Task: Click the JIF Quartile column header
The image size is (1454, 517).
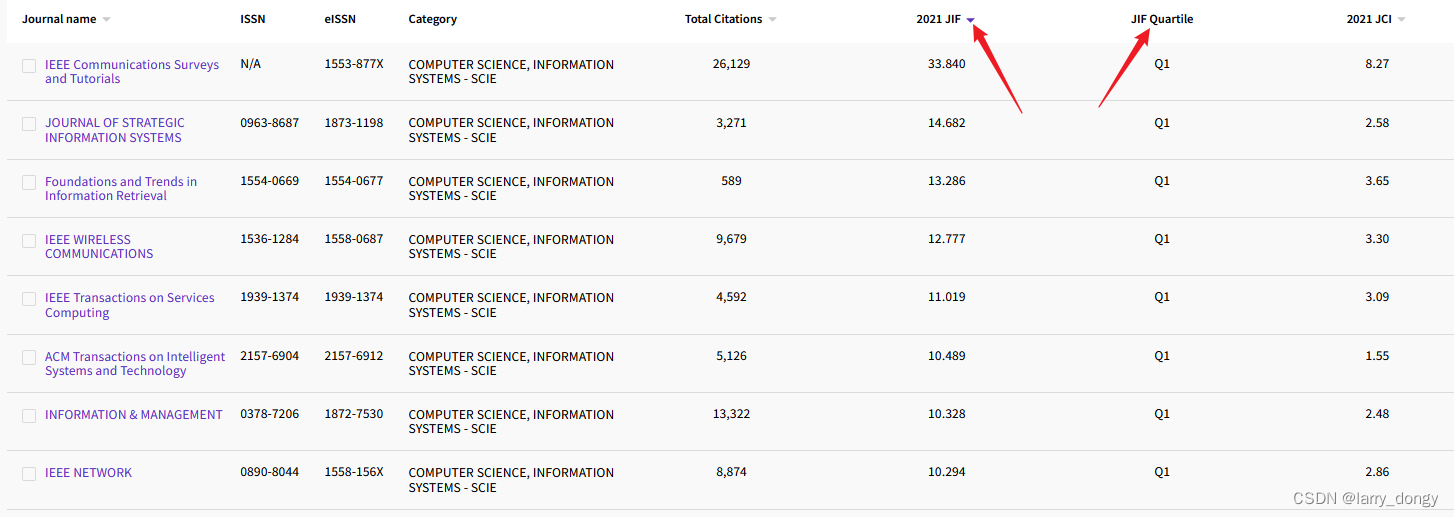Action: 1162,19
